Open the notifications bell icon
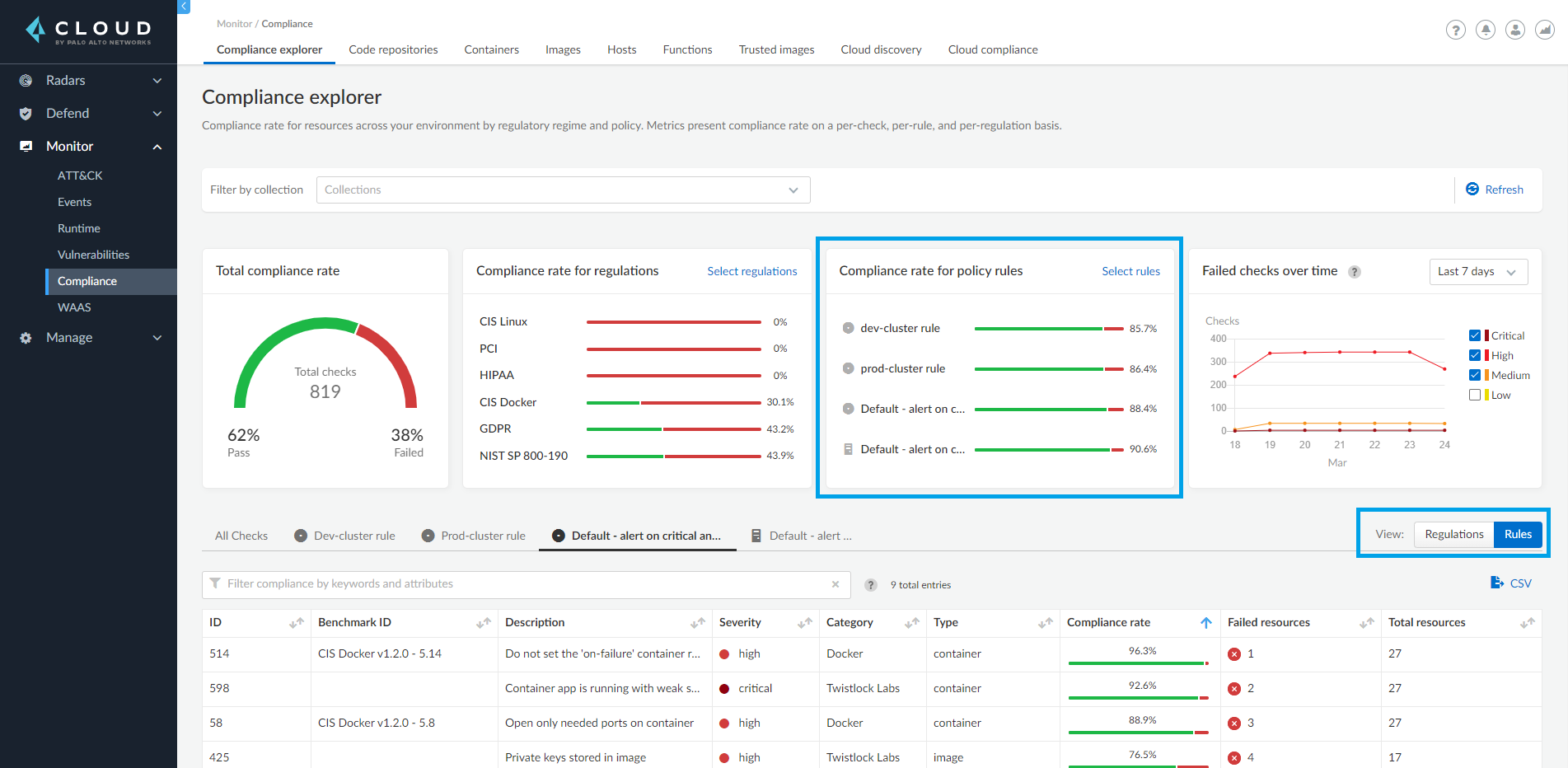The image size is (1568, 768). click(x=1486, y=30)
